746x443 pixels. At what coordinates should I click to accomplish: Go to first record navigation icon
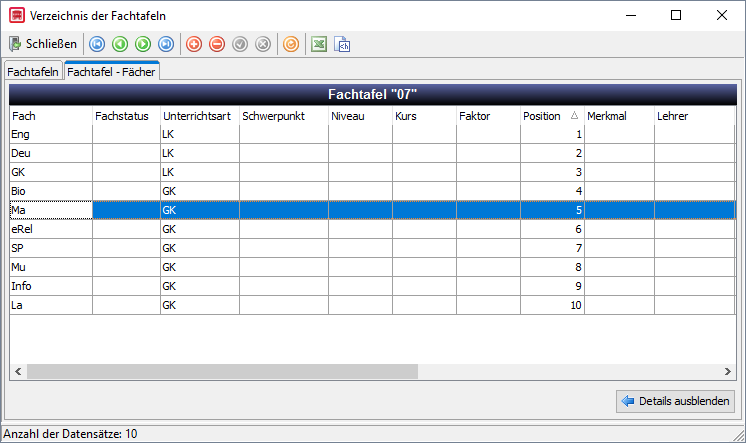click(97, 44)
